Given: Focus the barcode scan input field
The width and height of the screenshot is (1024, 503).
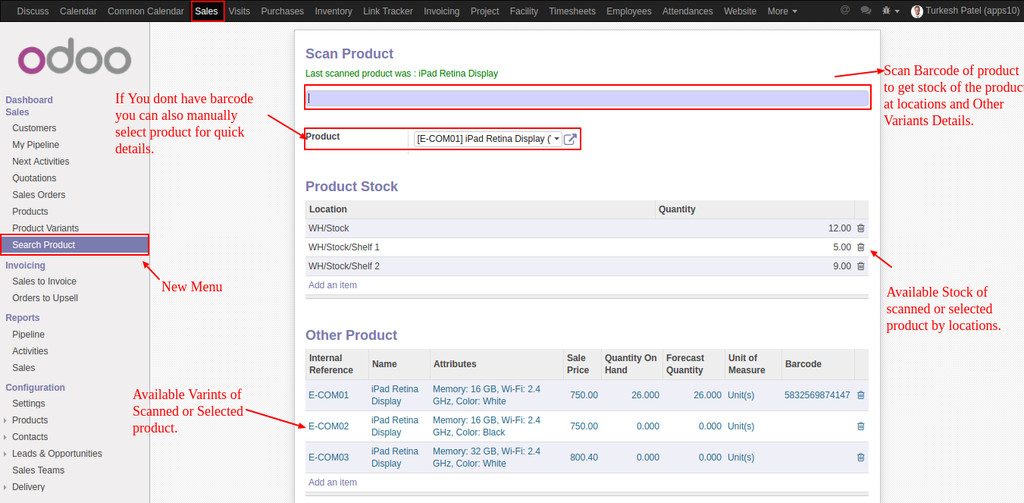Looking at the screenshot, I should [588, 99].
